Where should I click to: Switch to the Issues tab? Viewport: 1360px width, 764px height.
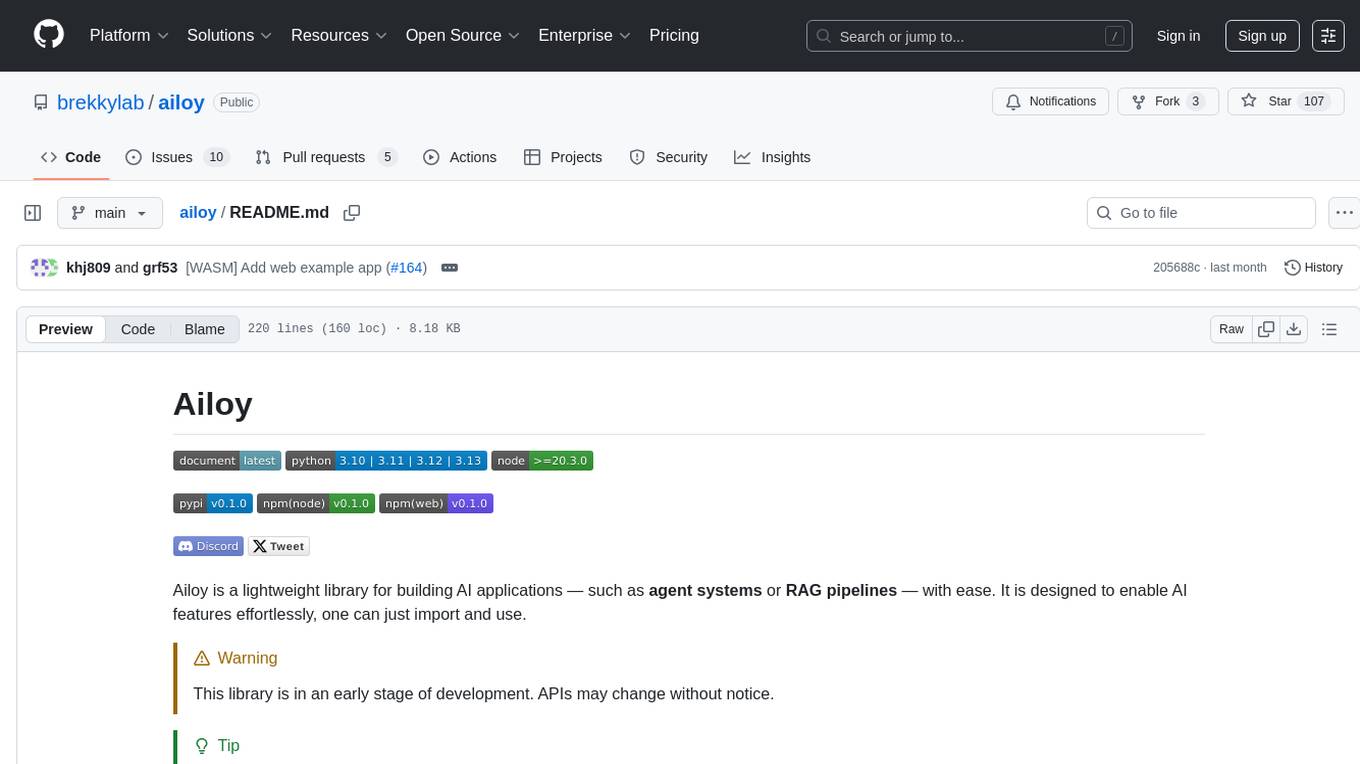[x=177, y=157]
